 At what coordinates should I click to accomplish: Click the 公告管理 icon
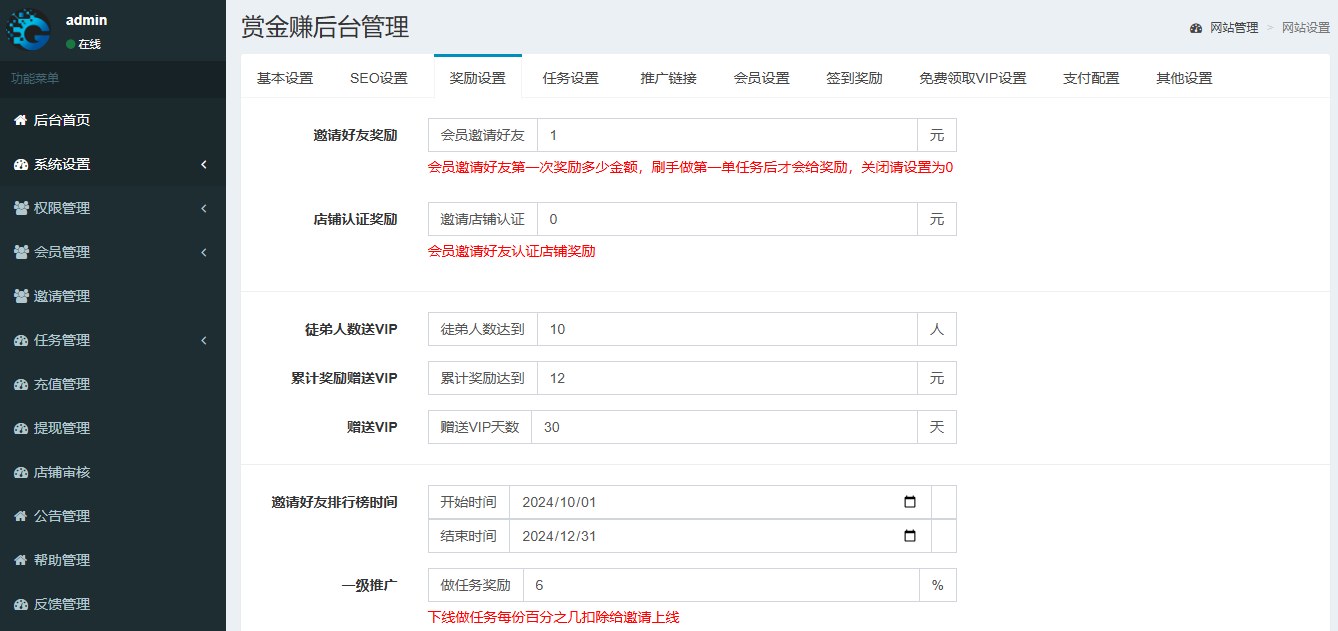click(x=19, y=516)
